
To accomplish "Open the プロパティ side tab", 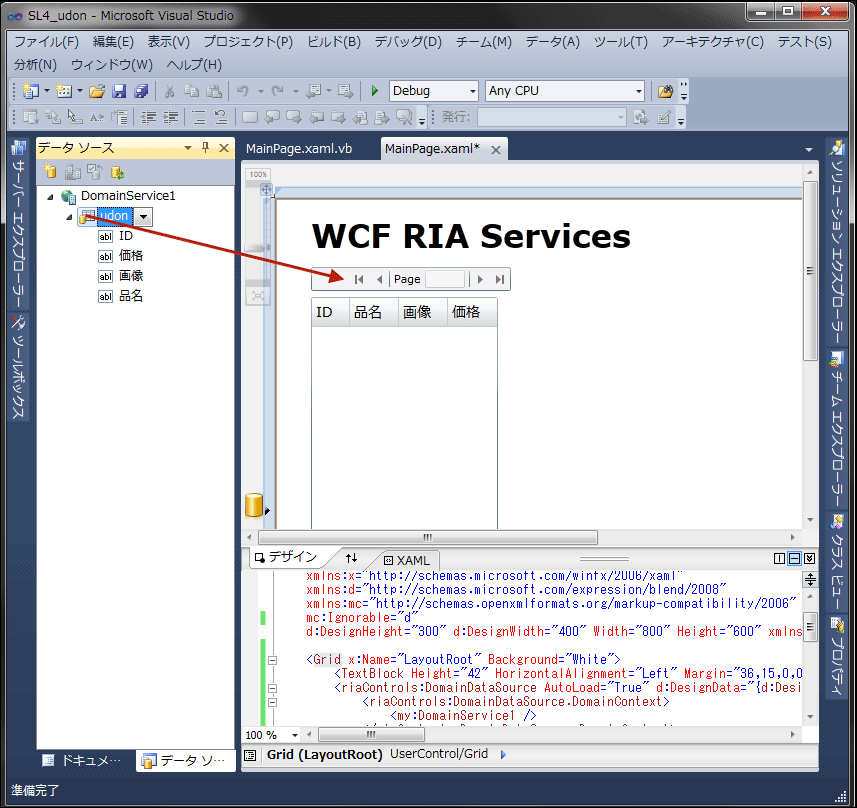I will pos(837,655).
